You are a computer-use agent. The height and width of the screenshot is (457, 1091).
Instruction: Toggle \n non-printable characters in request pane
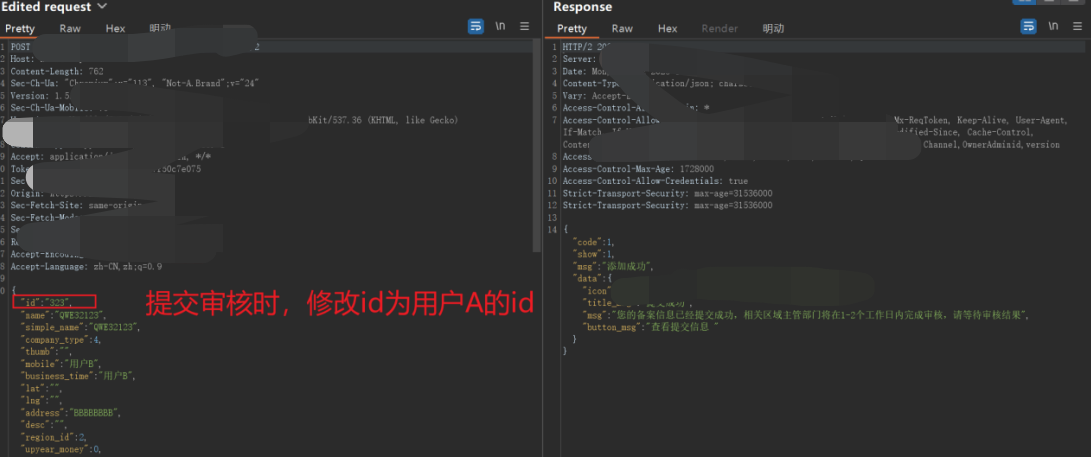pyautogui.click(x=500, y=26)
